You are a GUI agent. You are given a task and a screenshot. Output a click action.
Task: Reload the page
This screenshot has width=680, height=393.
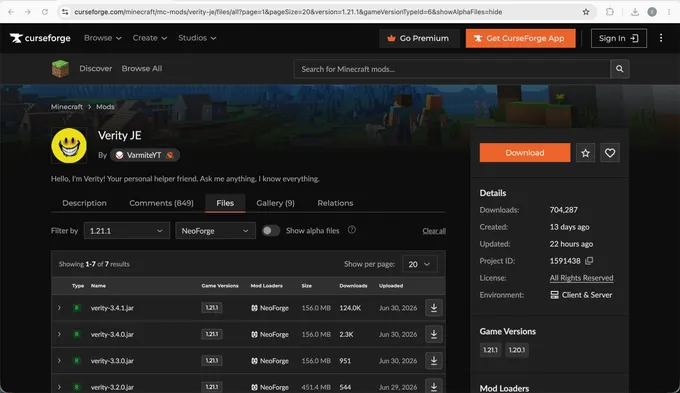pos(45,12)
